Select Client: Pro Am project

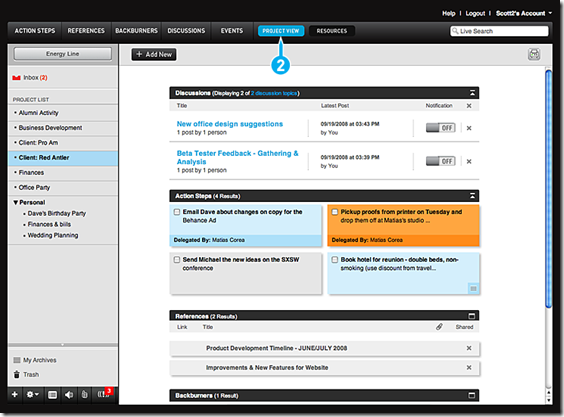(63, 143)
